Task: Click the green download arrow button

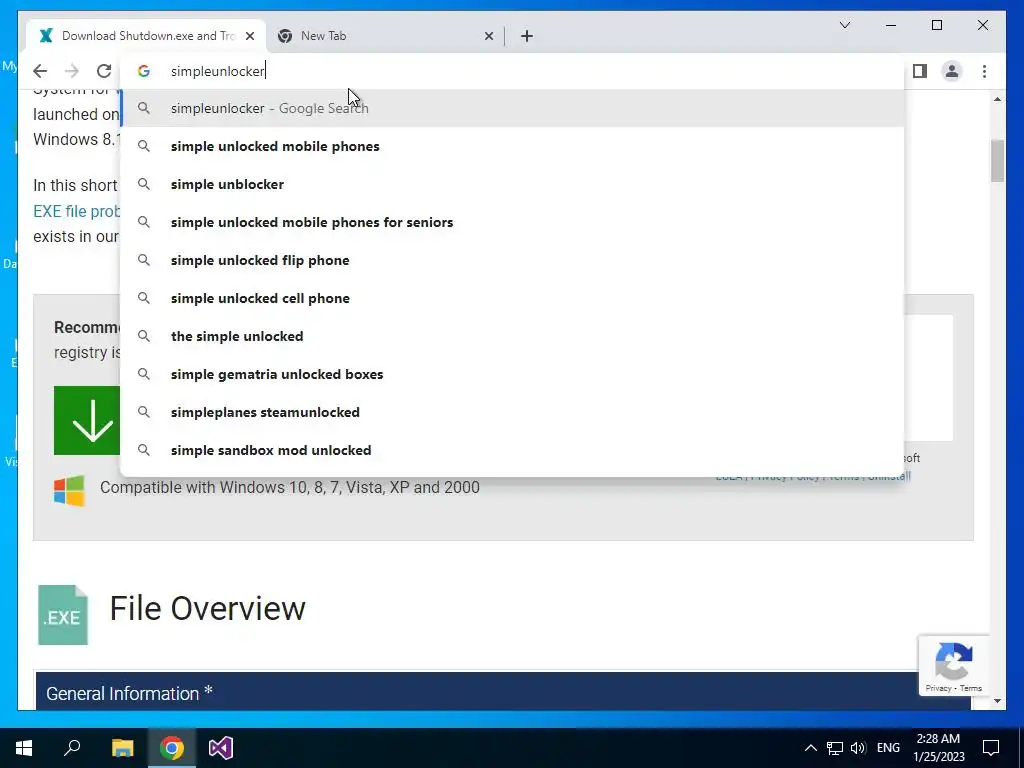Action: coord(87,421)
